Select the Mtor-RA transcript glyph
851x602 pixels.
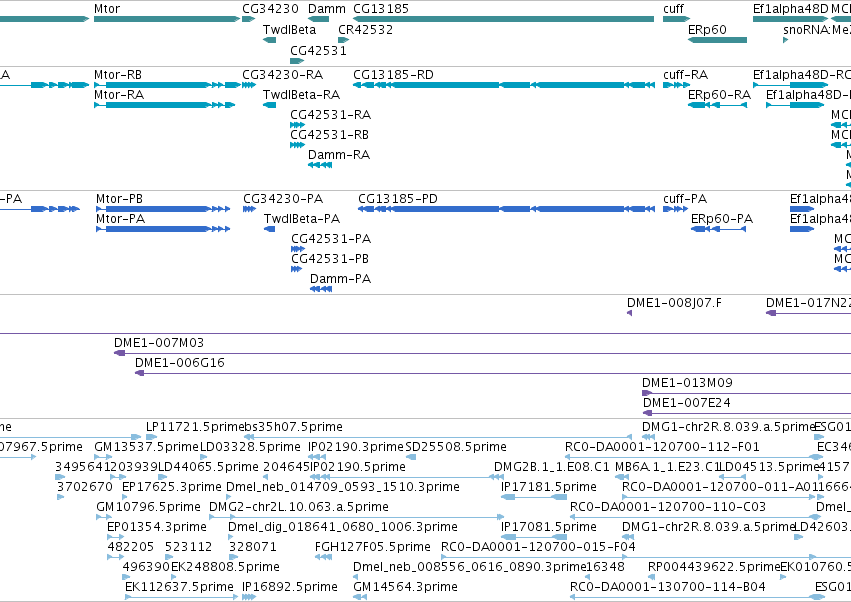(164, 105)
